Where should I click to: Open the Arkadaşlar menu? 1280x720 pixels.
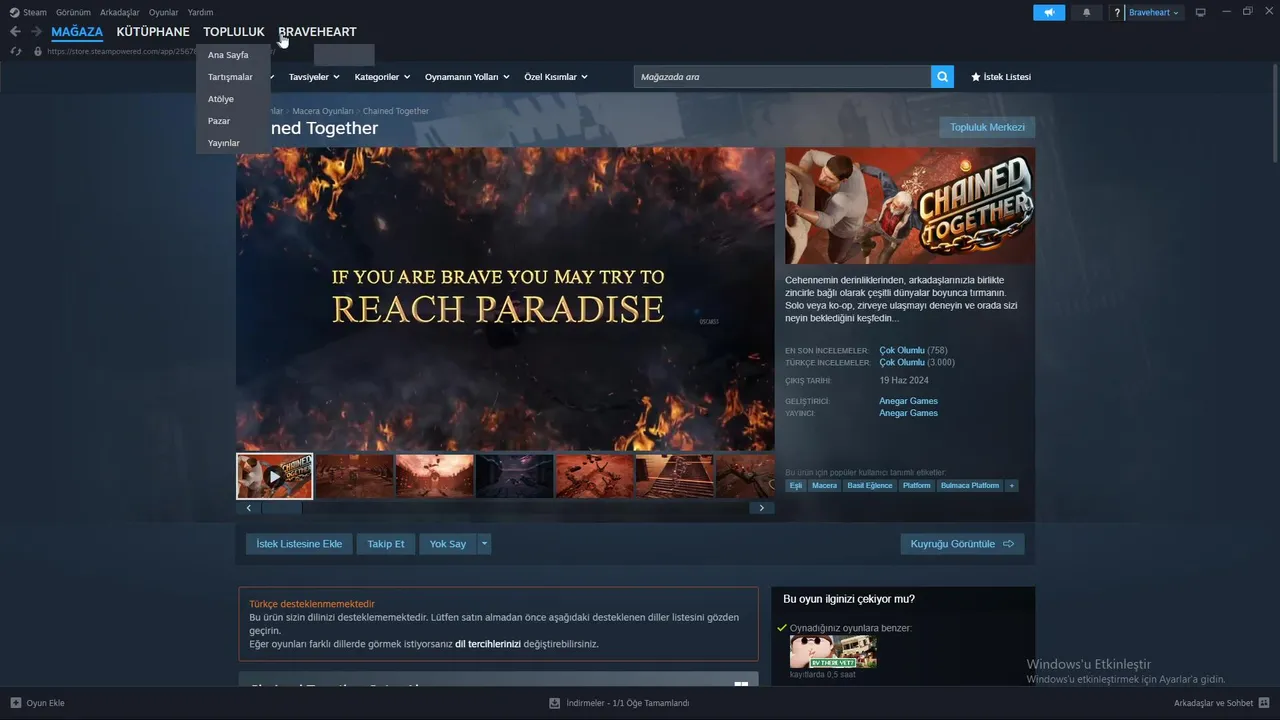coord(120,13)
